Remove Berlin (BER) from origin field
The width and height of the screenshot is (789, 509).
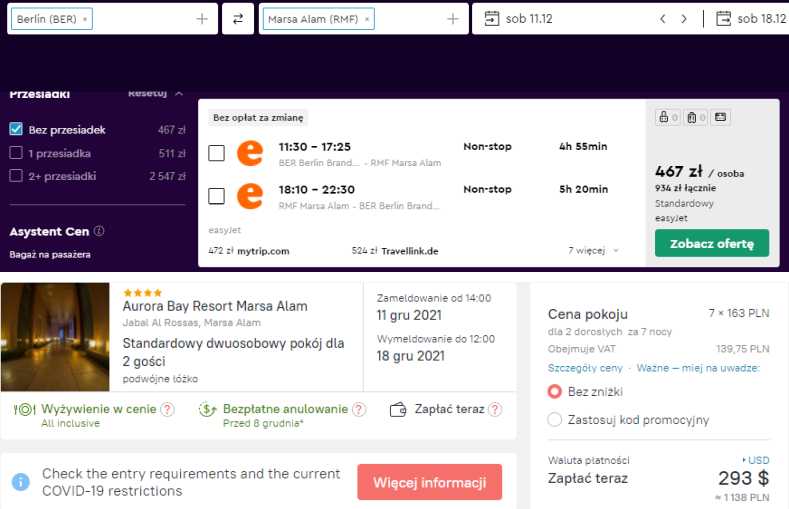85,19
